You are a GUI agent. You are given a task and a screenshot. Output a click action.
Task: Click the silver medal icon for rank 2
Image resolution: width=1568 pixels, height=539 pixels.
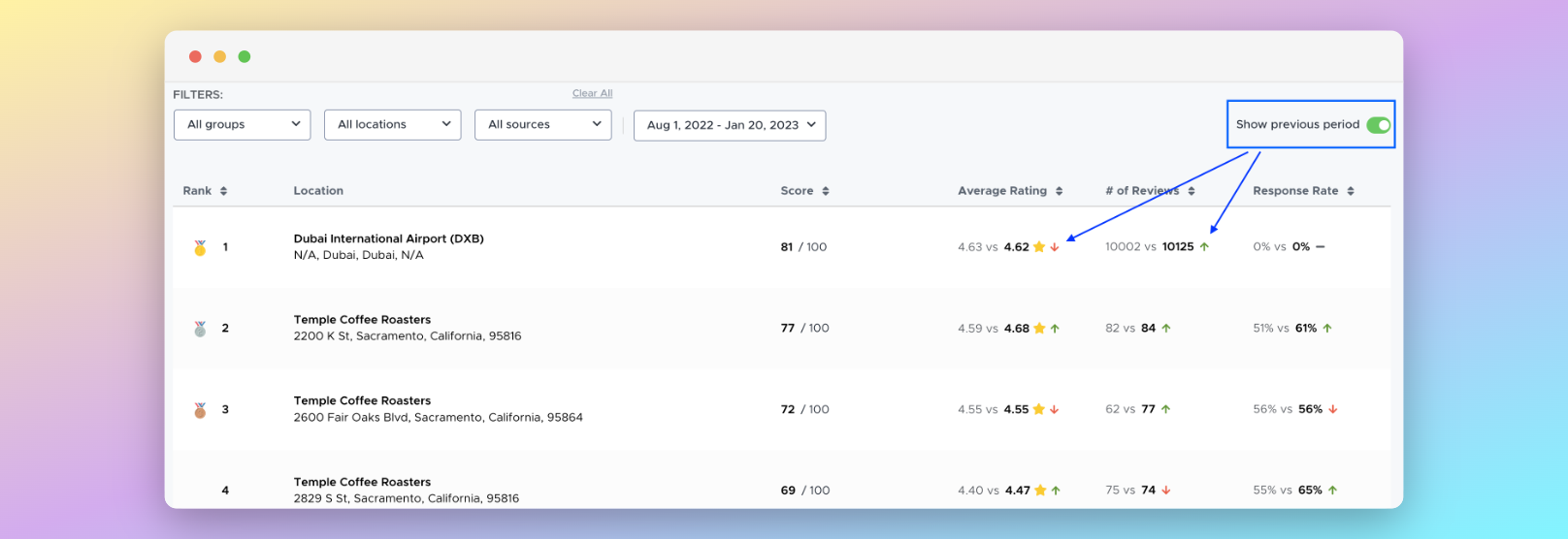coord(200,329)
